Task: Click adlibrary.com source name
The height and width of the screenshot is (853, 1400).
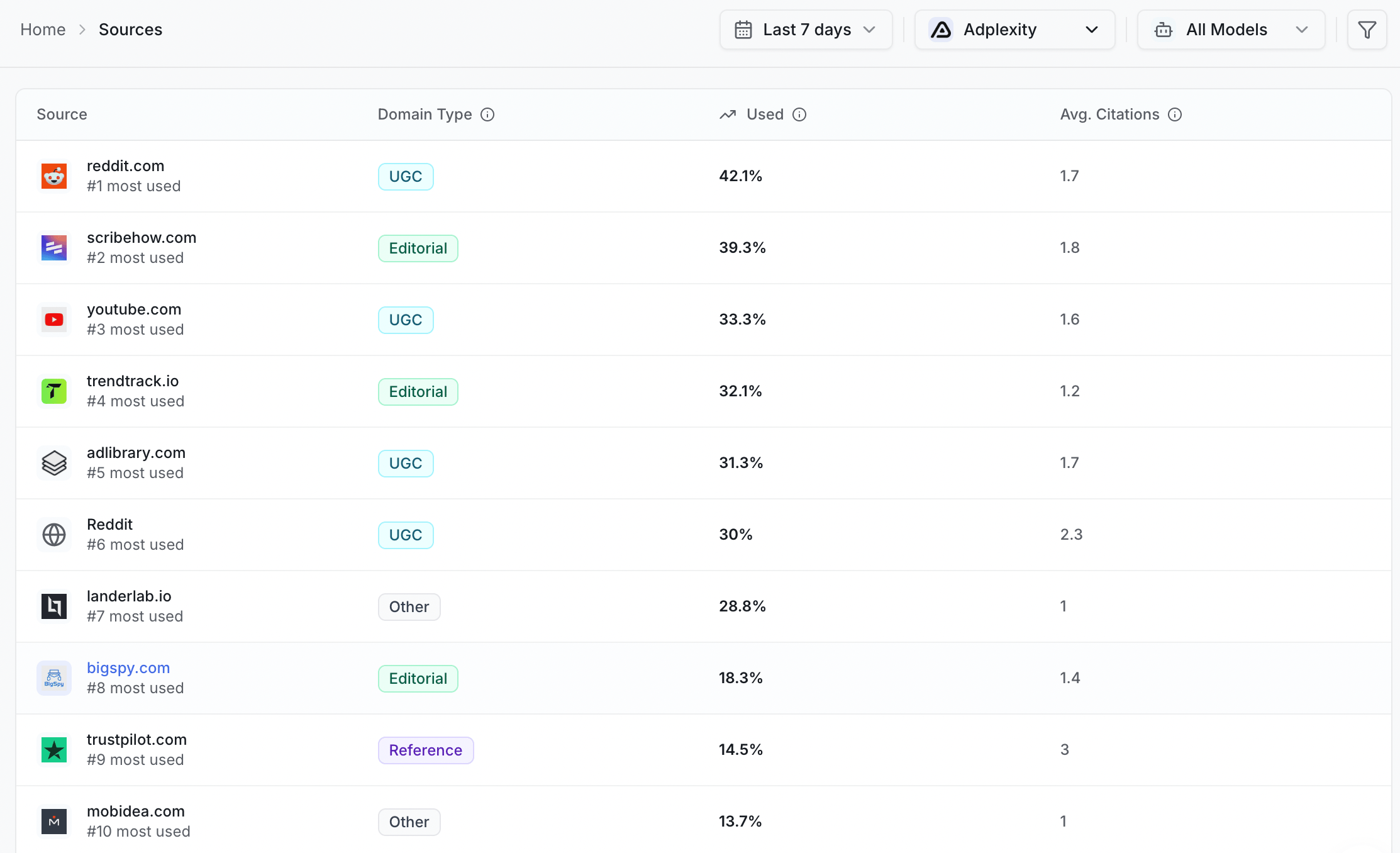Action: coord(136,453)
